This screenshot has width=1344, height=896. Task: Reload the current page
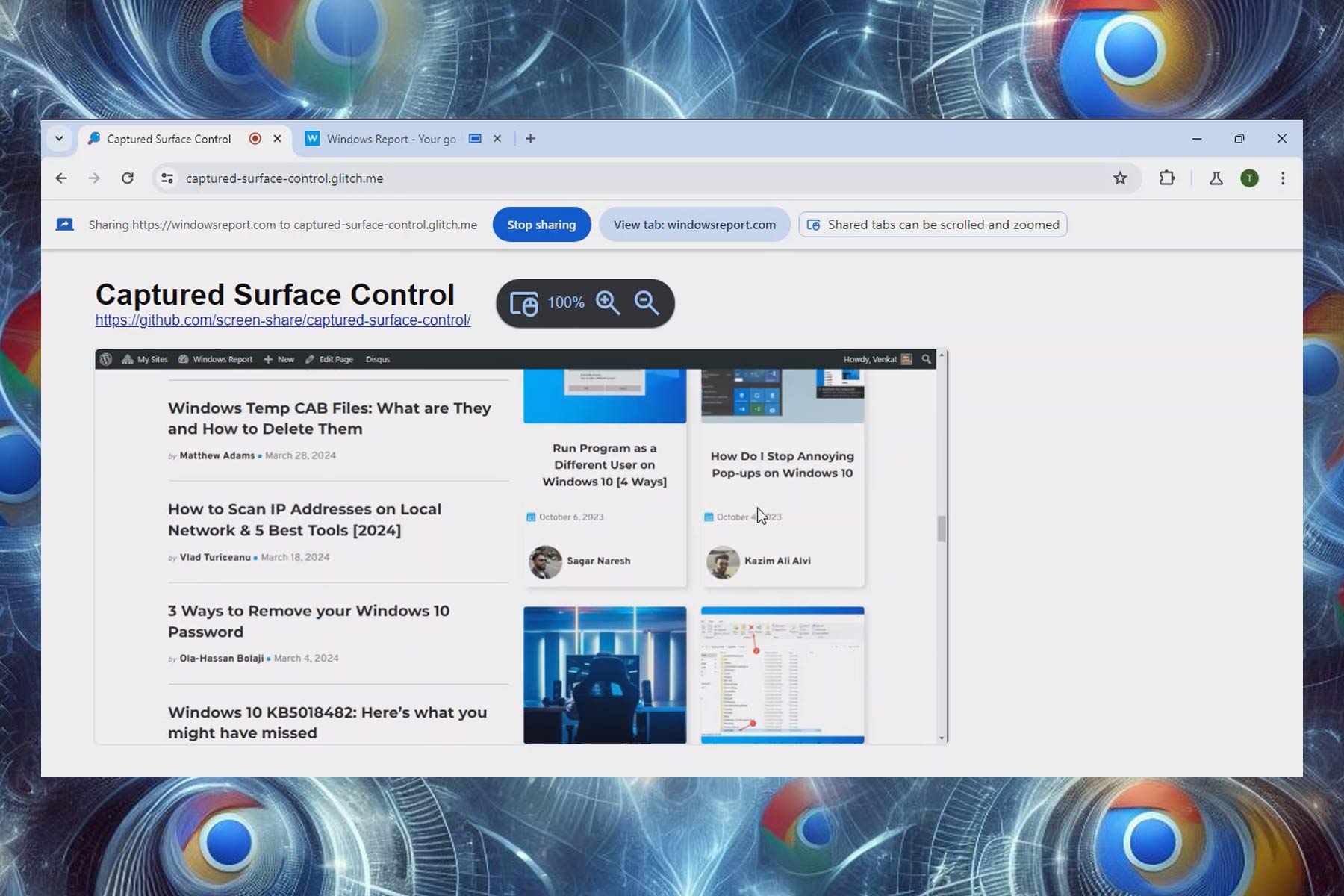coord(128,178)
